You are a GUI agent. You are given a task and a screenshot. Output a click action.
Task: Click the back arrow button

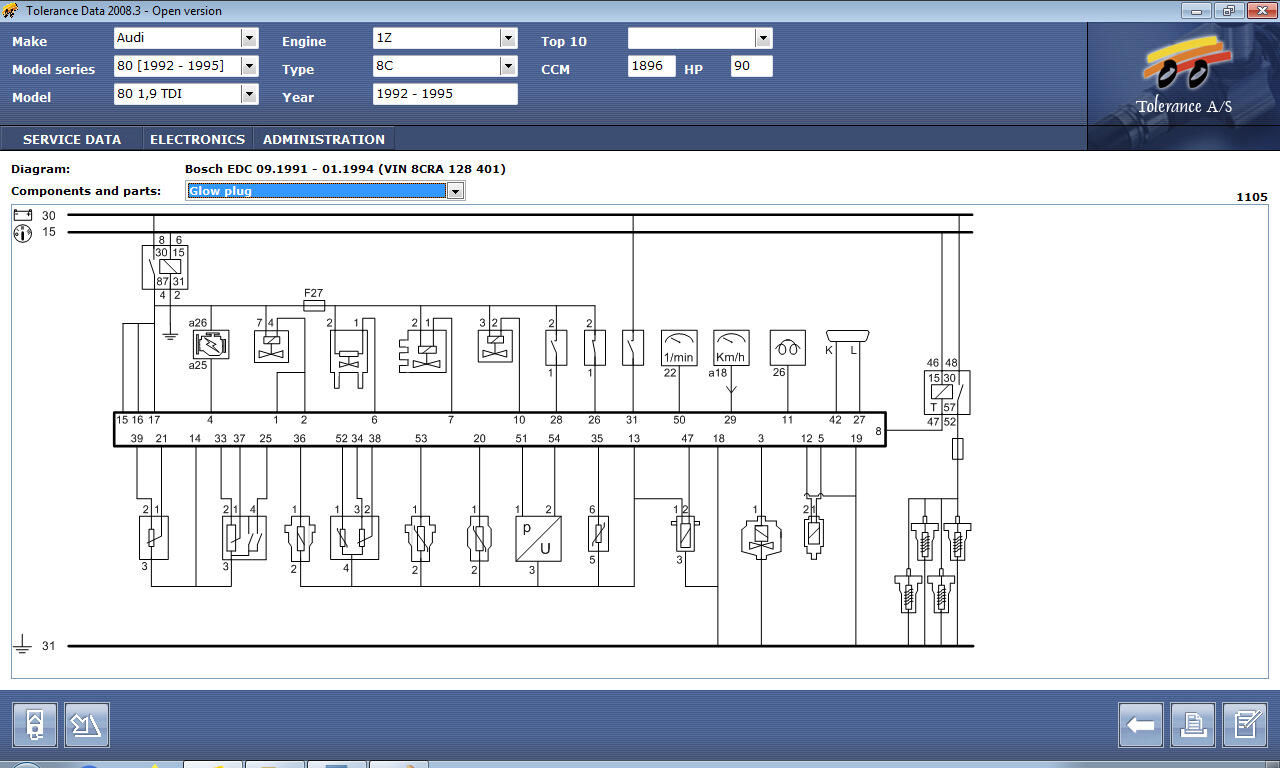tap(1142, 725)
